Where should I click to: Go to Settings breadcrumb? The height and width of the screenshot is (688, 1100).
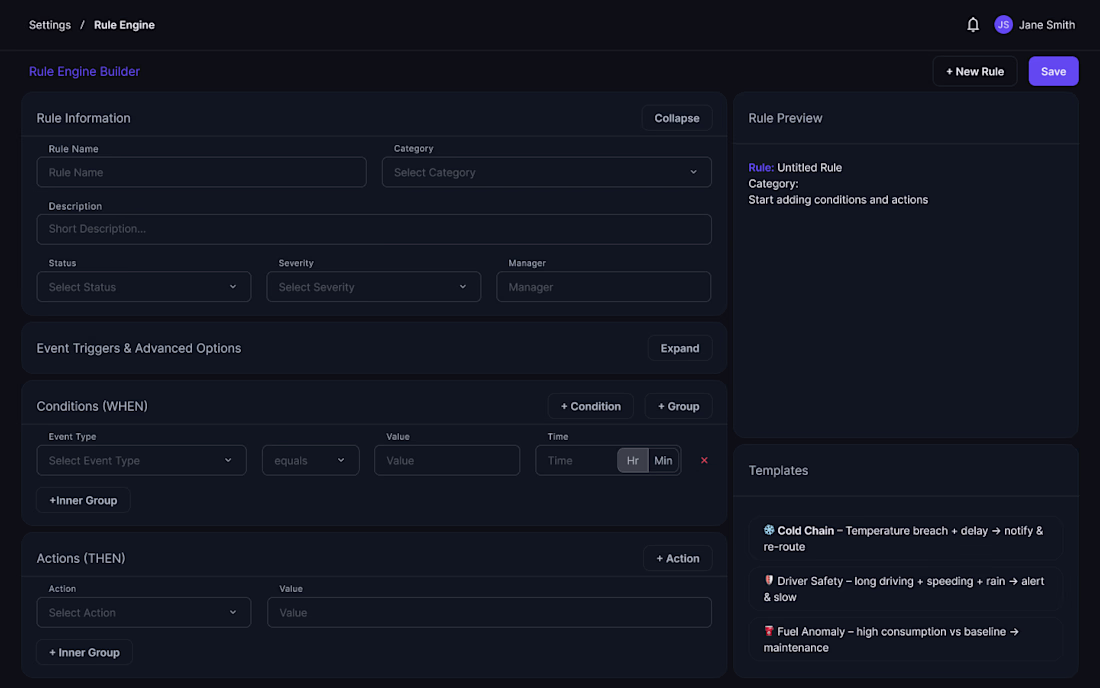click(x=50, y=25)
